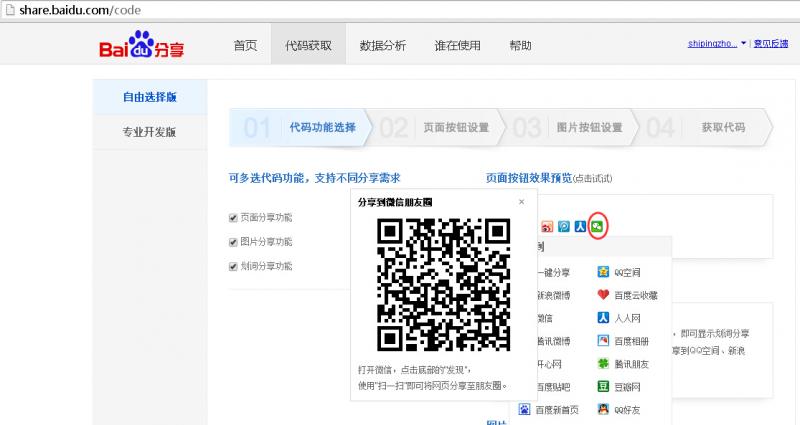Click the 意见反馈 link
Screen dimensions: 800x425
[771, 44]
